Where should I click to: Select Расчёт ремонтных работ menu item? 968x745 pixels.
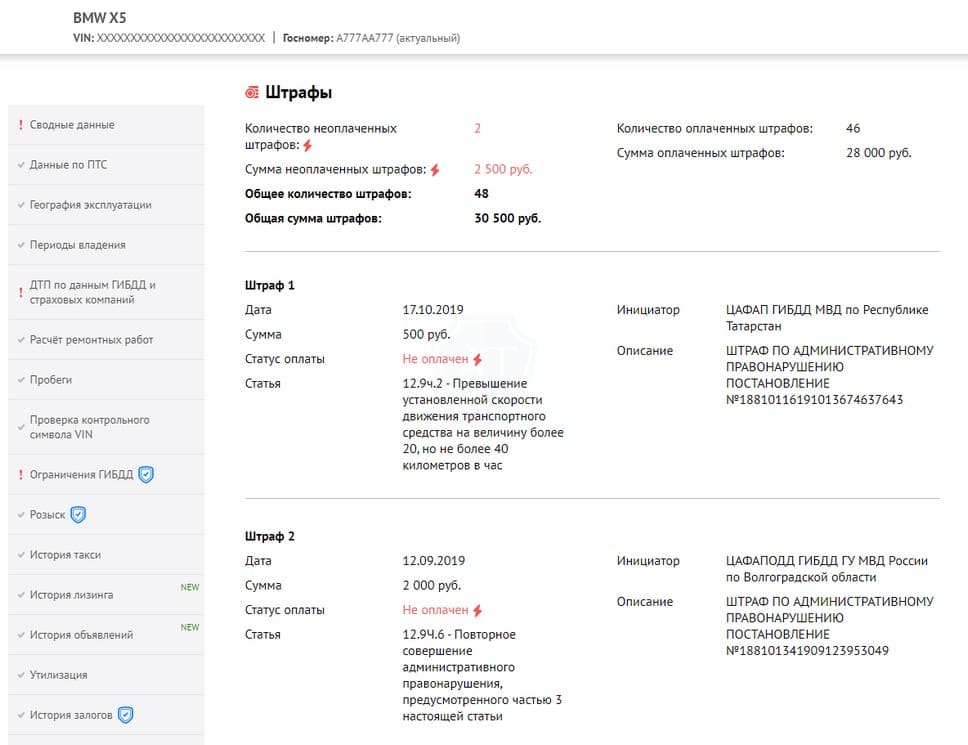(106, 339)
